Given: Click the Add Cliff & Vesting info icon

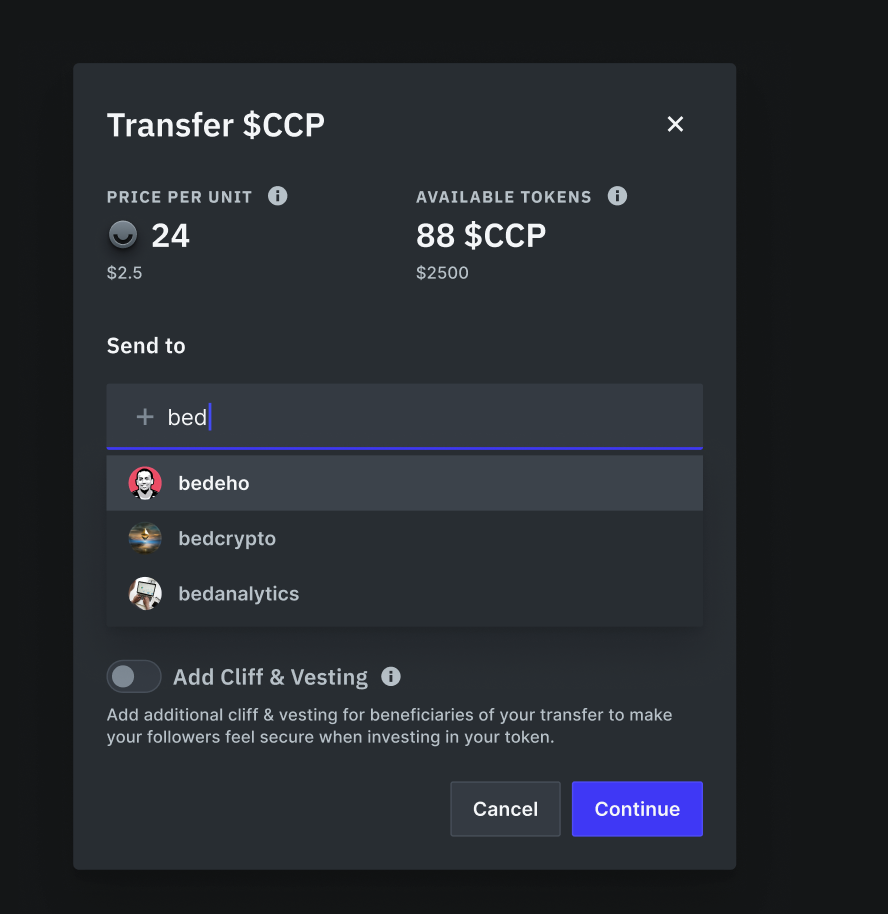Looking at the screenshot, I should click(390, 677).
